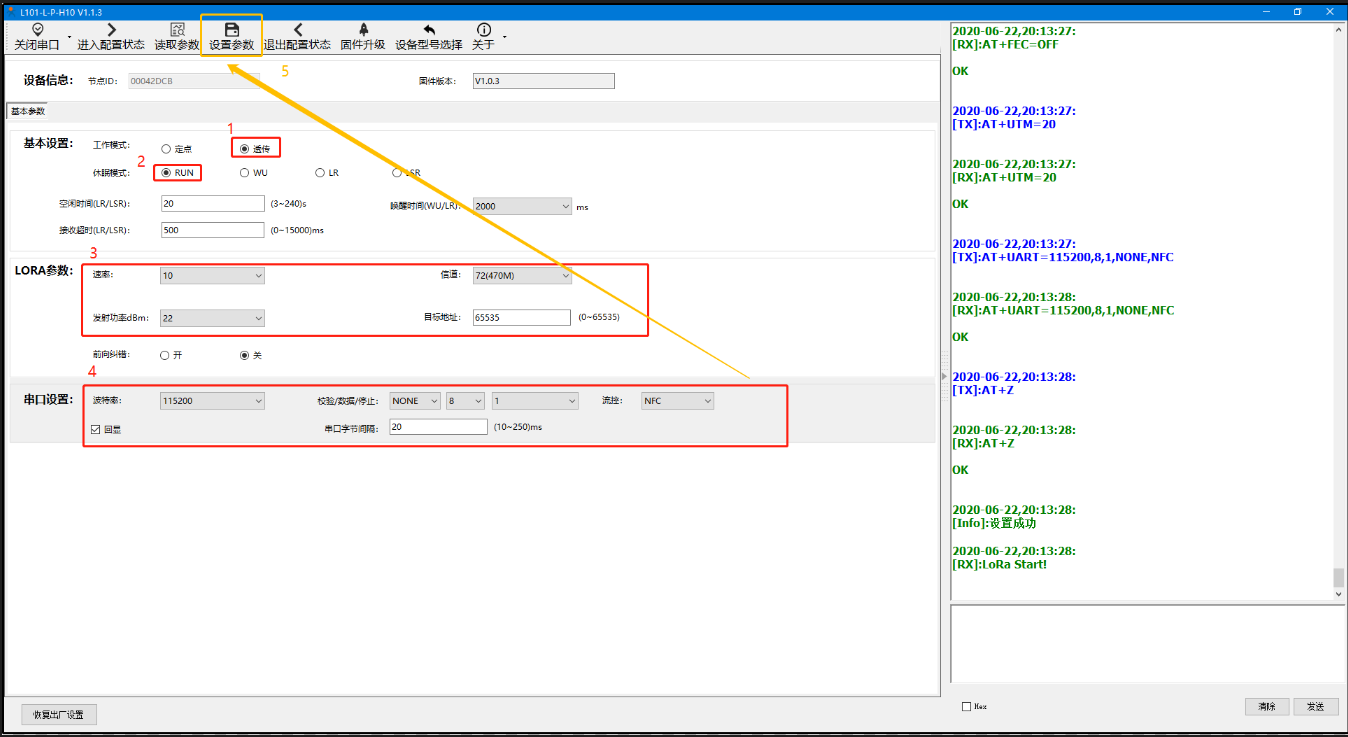Enable forward error correction with 开 radio
The image size is (1348, 737).
point(166,355)
